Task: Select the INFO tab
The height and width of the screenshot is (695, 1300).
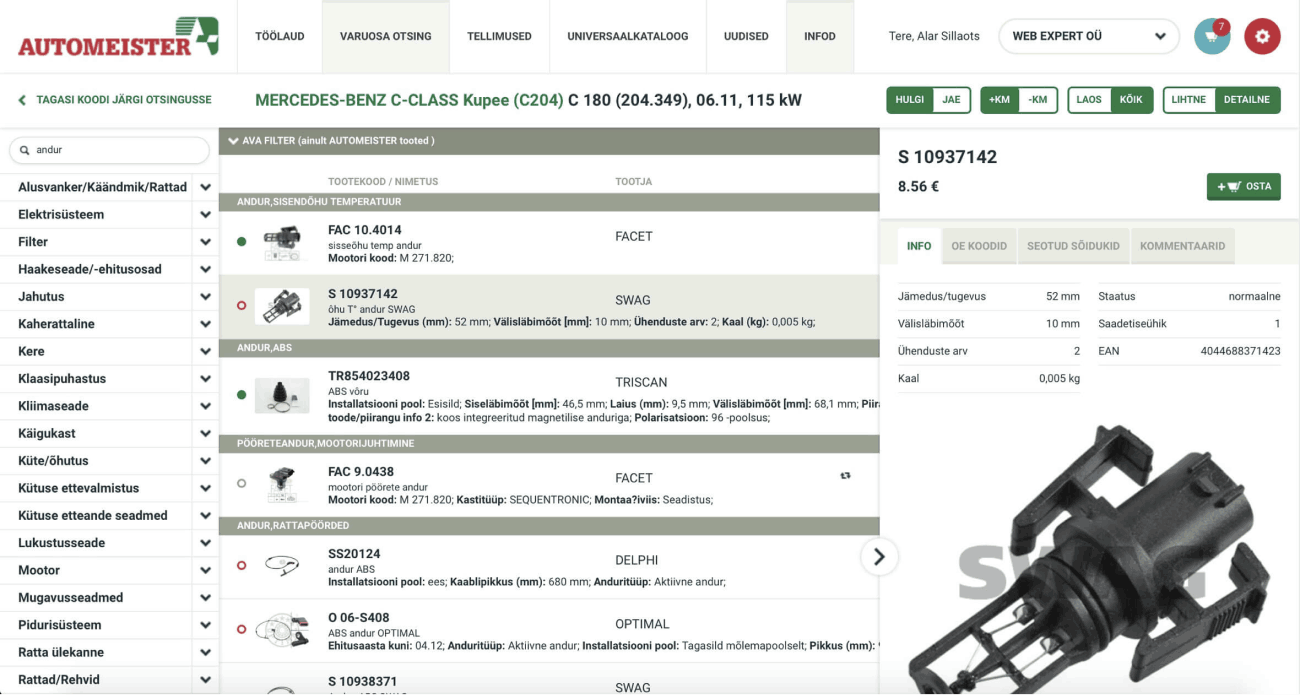Action: point(919,246)
